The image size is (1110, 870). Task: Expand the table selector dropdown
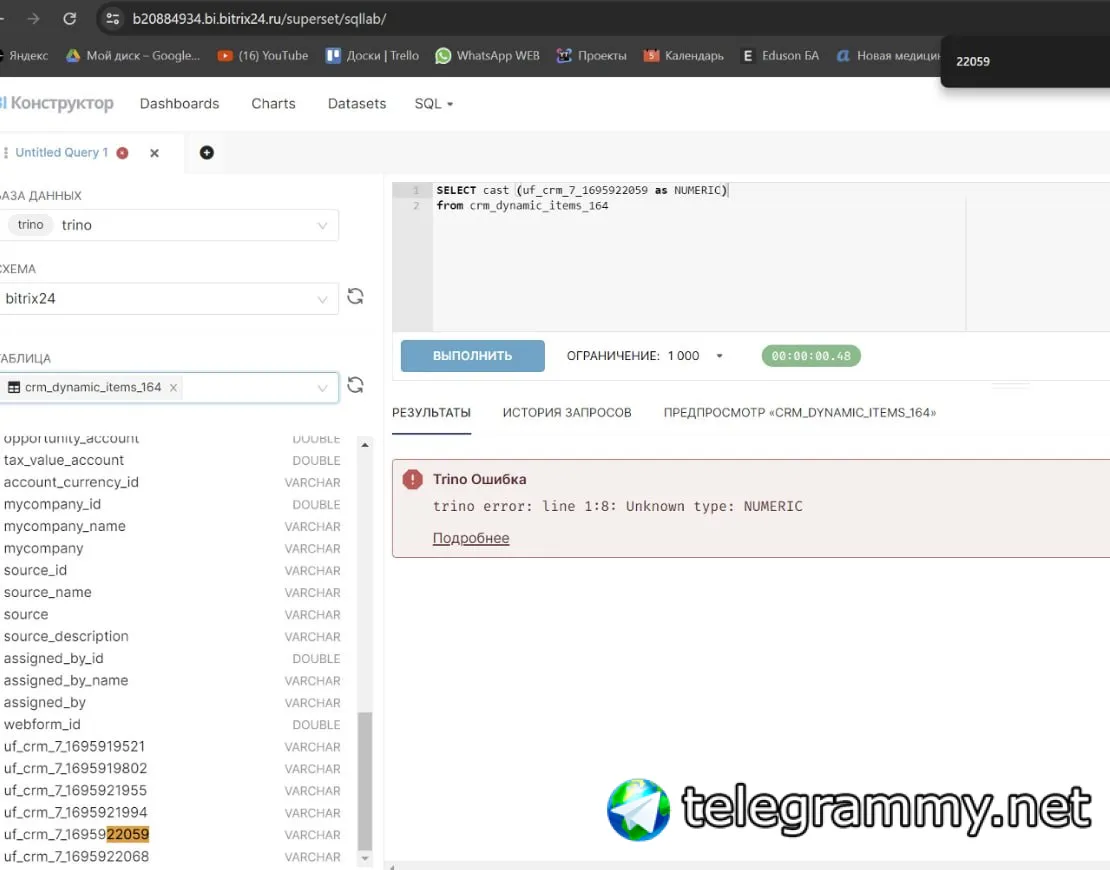322,387
